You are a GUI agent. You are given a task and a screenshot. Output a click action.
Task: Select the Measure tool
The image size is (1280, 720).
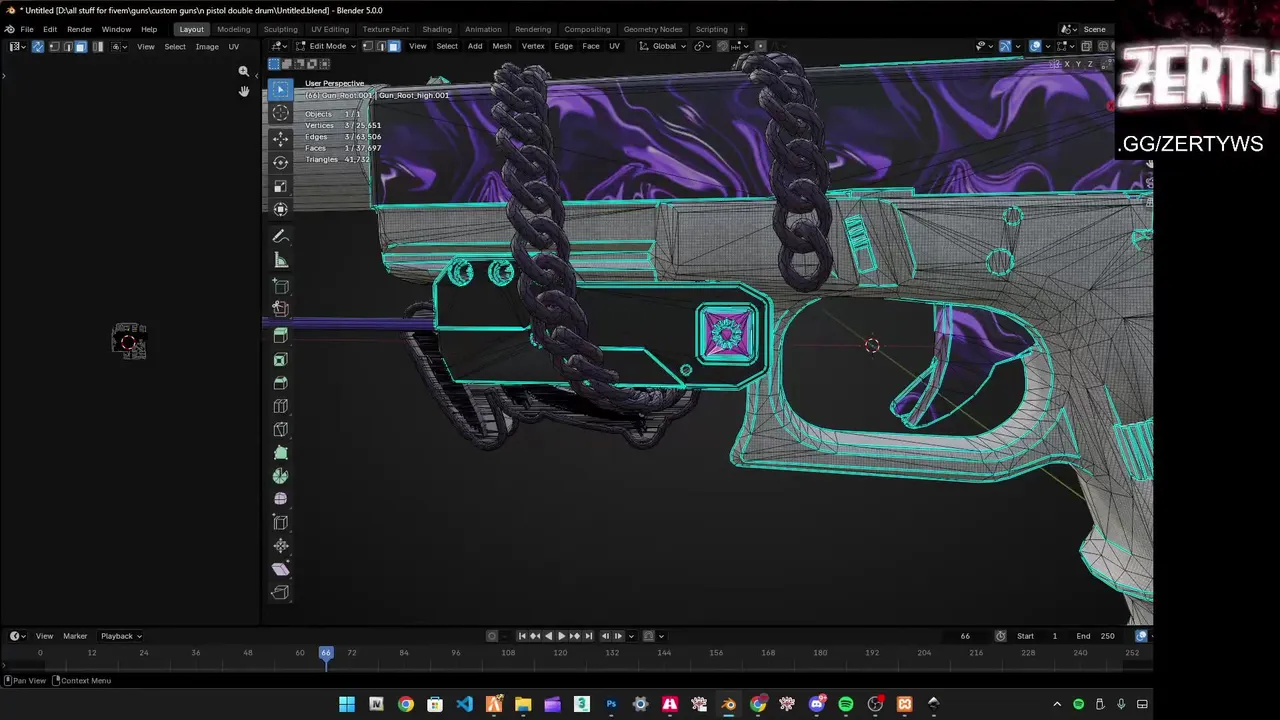(x=280, y=261)
